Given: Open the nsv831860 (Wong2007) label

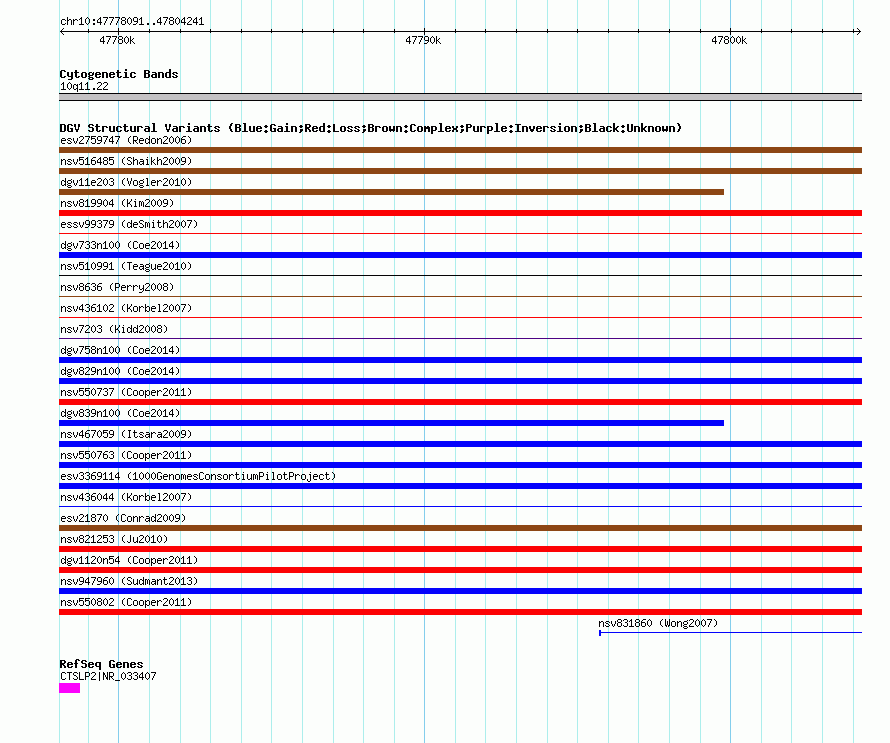Looking at the screenshot, I should pos(658,623).
